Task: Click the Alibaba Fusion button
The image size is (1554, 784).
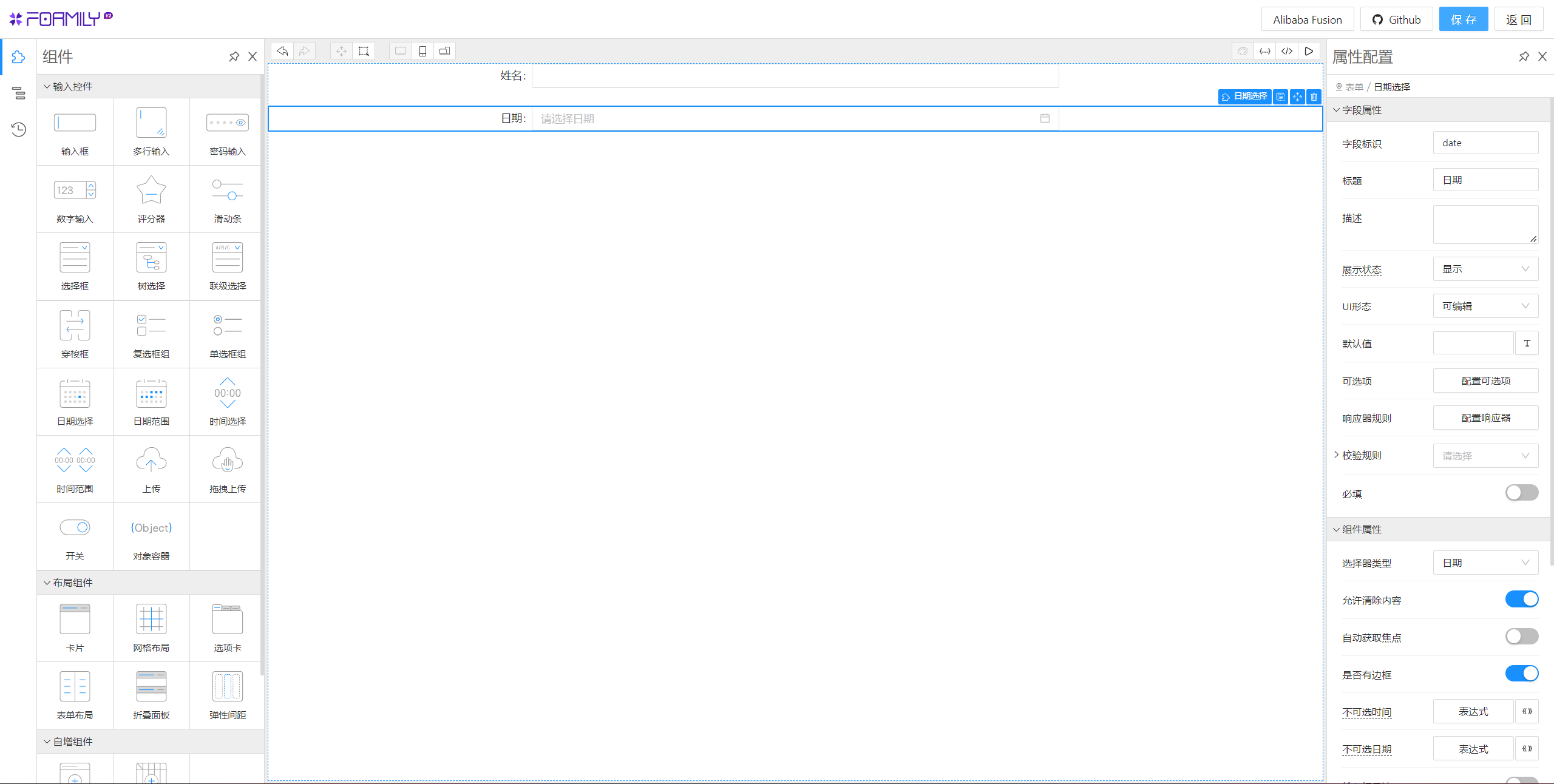Action: point(1308,19)
